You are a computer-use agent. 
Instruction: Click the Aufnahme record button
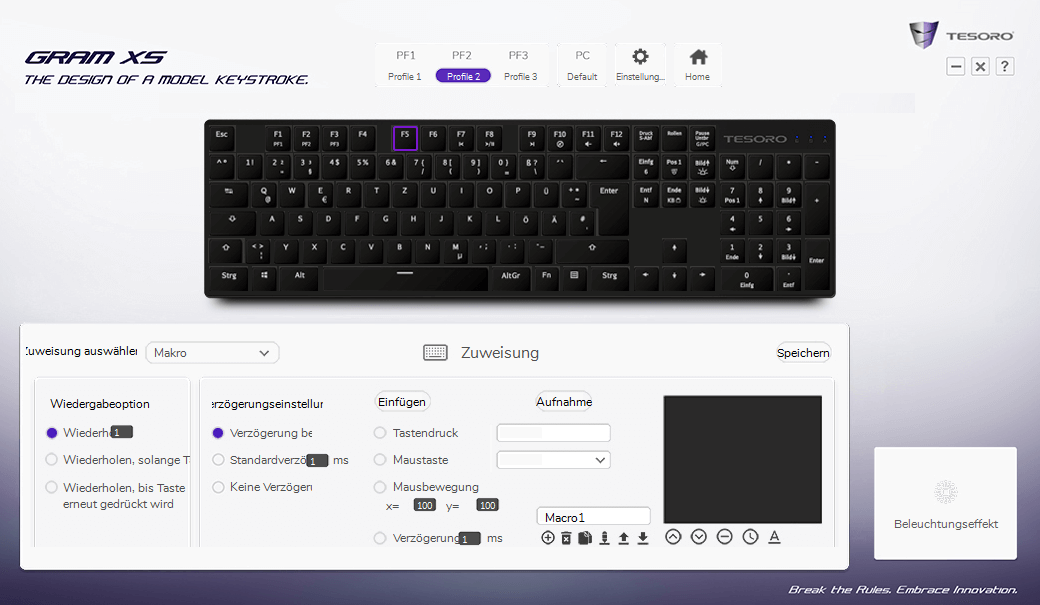coord(564,402)
